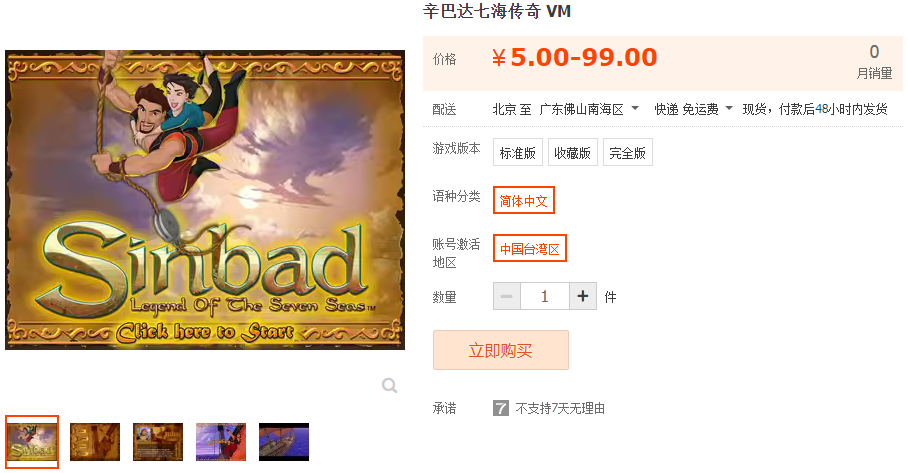Increase quantity with the plus button
Viewport: 908px width, 473px height.
coord(583,296)
